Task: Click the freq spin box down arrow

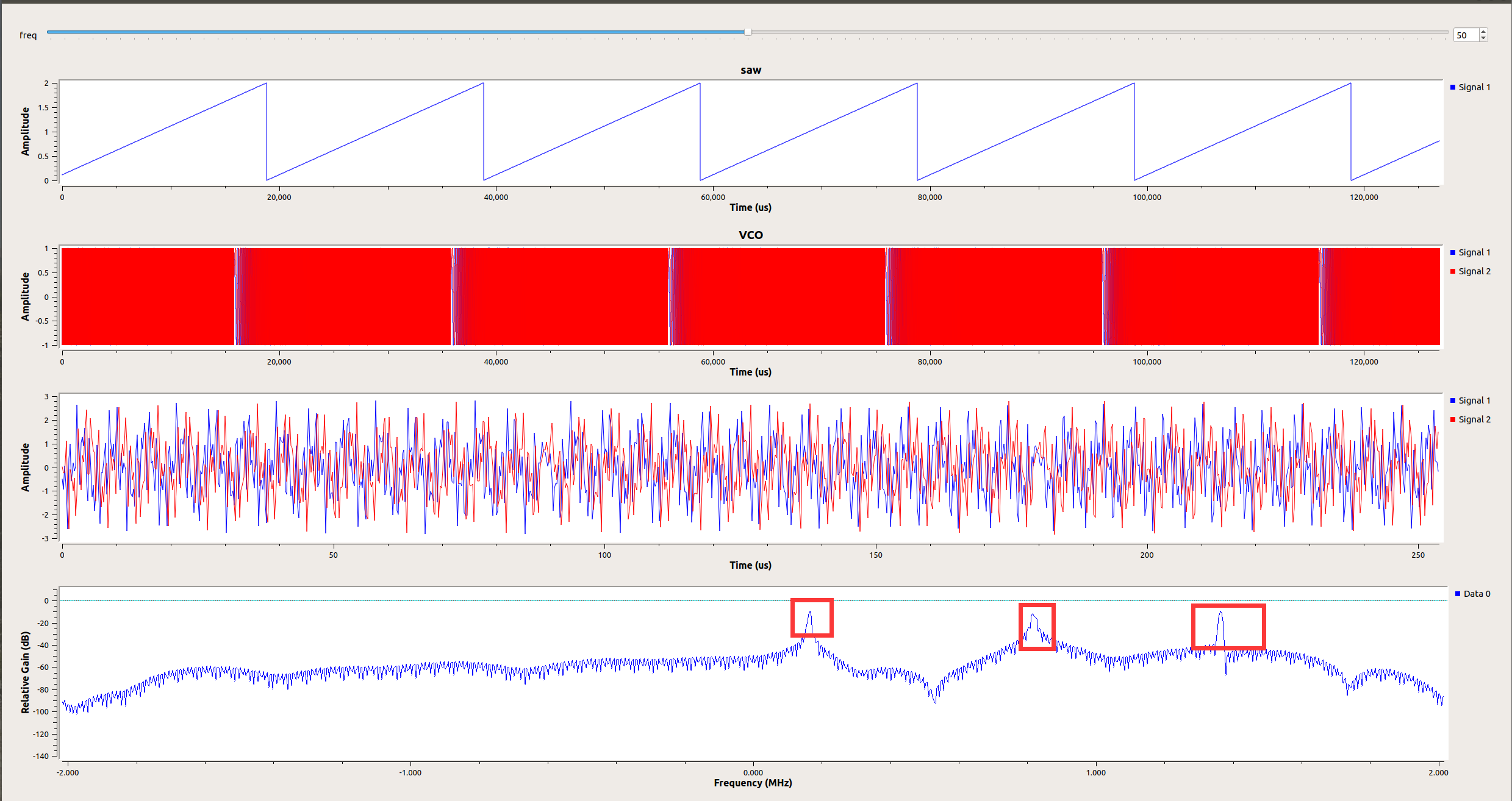Action: tap(1483, 38)
